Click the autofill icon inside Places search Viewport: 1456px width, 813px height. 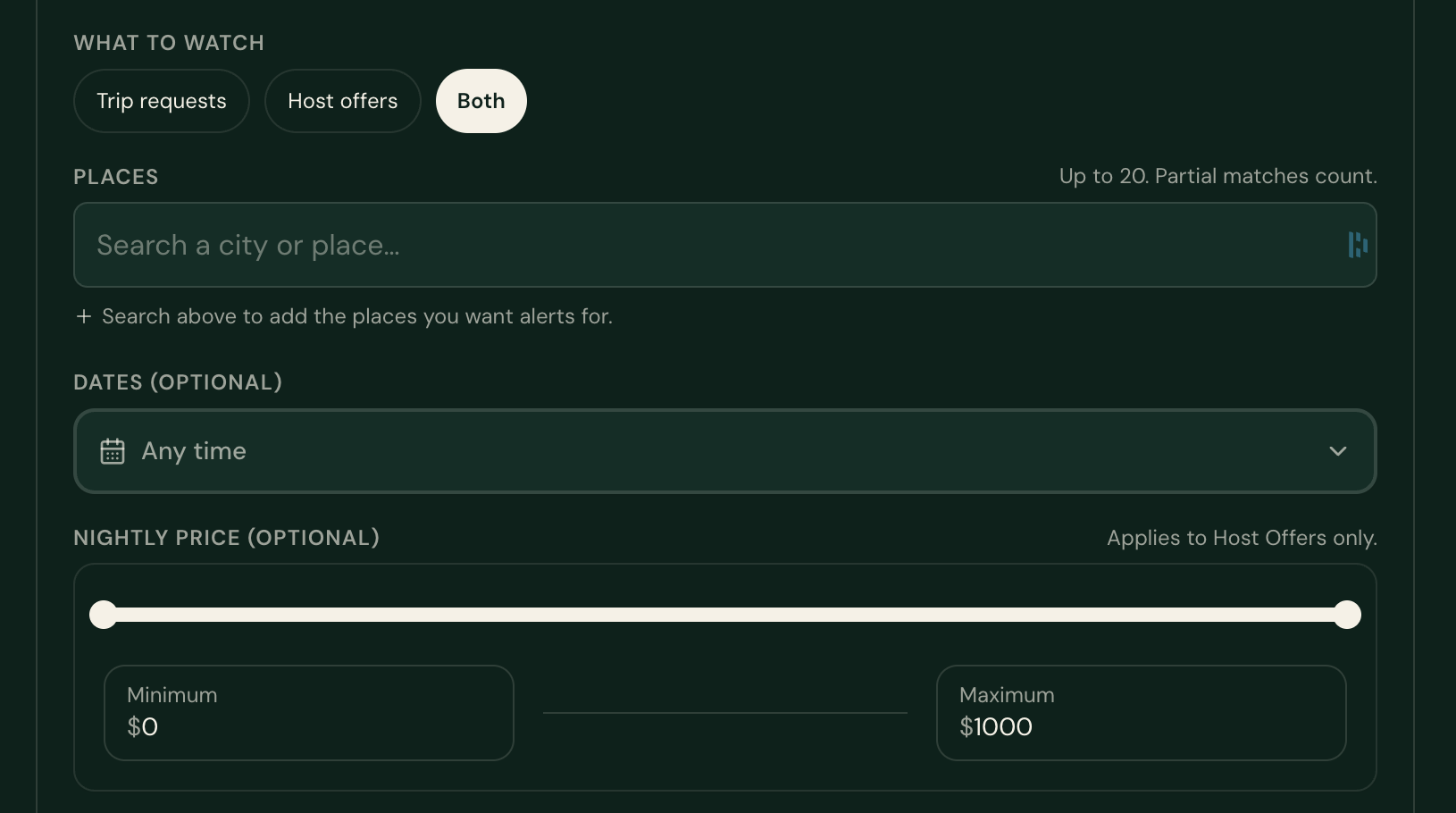tap(1358, 245)
